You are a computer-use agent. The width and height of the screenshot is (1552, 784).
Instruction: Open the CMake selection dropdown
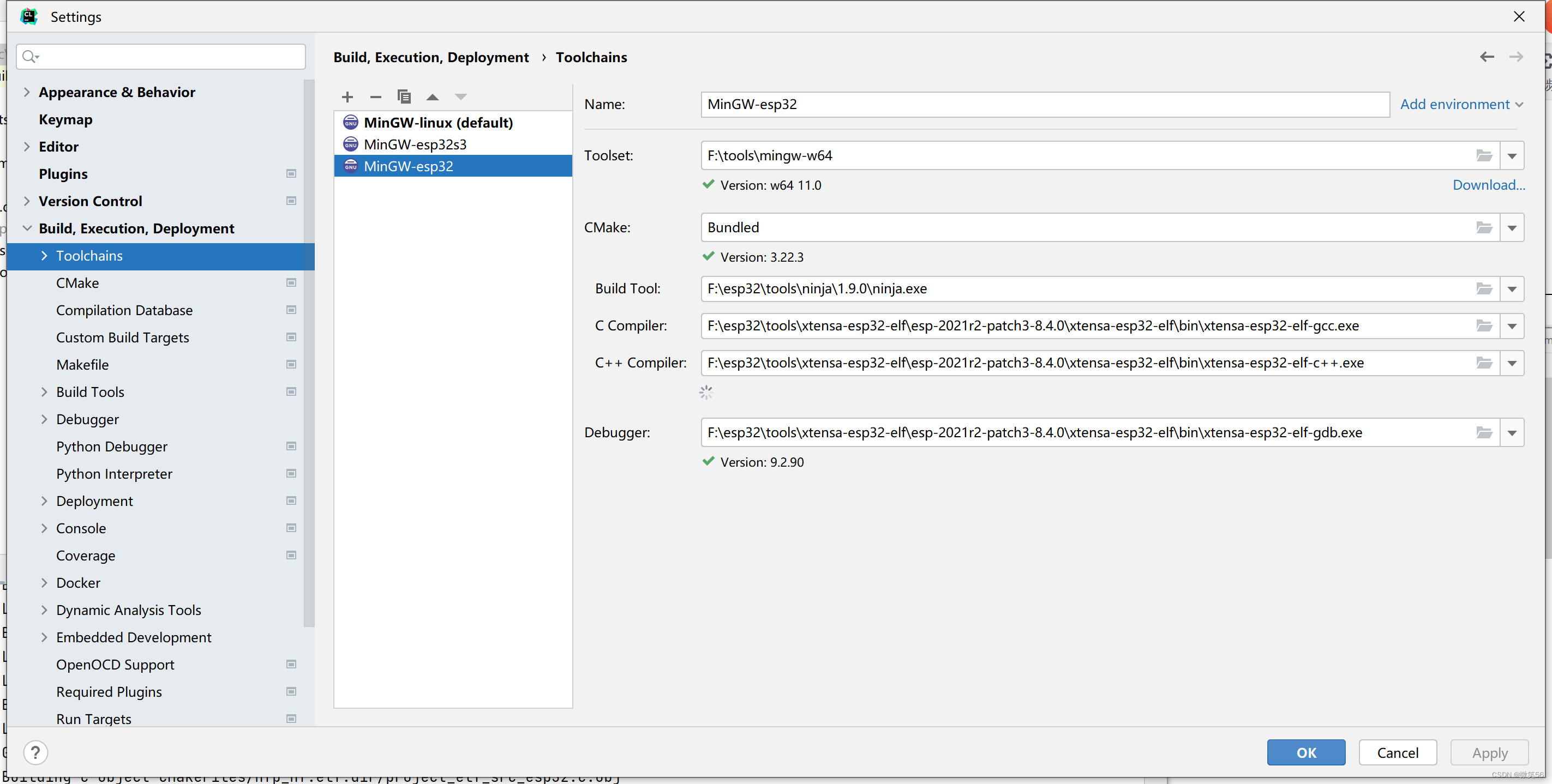(1512, 227)
